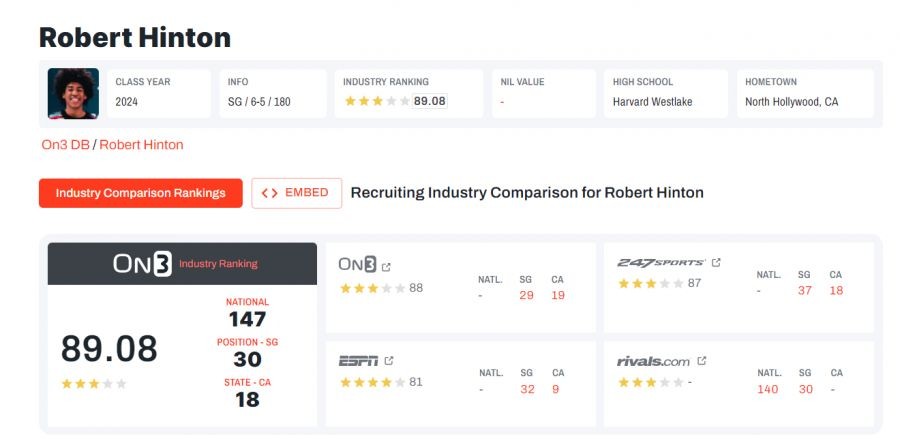Click On3's SG ranking 29

pos(526,295)
